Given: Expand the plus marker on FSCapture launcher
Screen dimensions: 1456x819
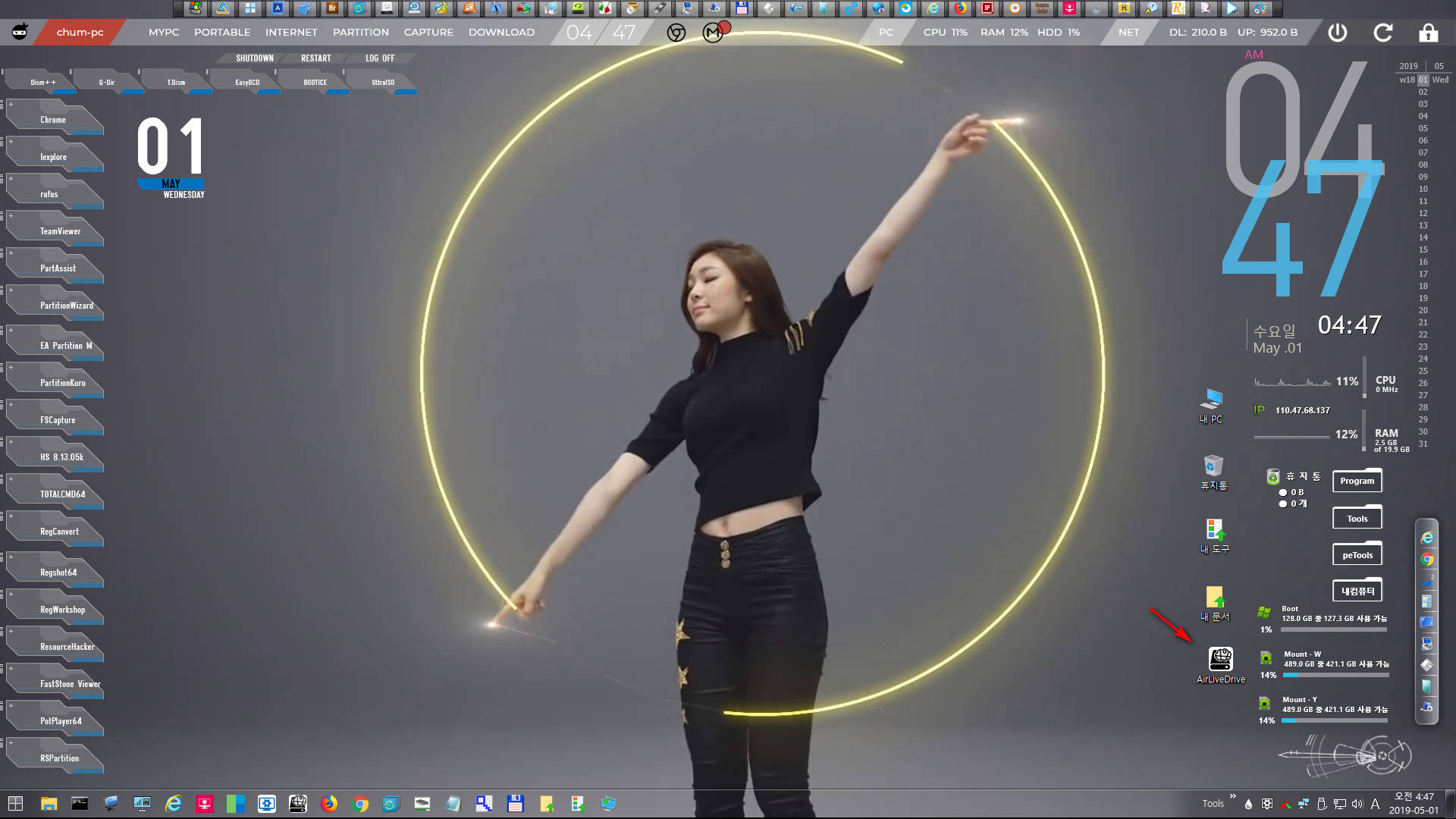Looking at the screenshot, I should [x=11, y=404].
